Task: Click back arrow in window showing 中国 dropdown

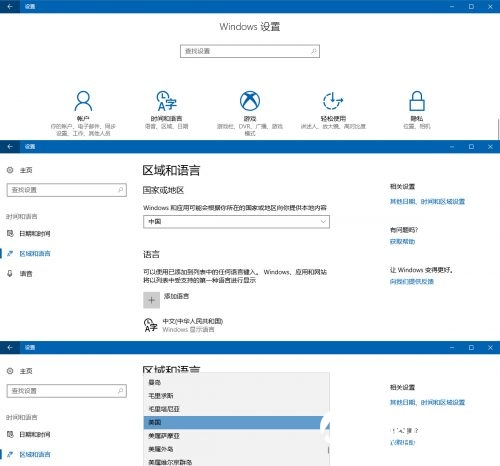Action: (x=10, y=146)
